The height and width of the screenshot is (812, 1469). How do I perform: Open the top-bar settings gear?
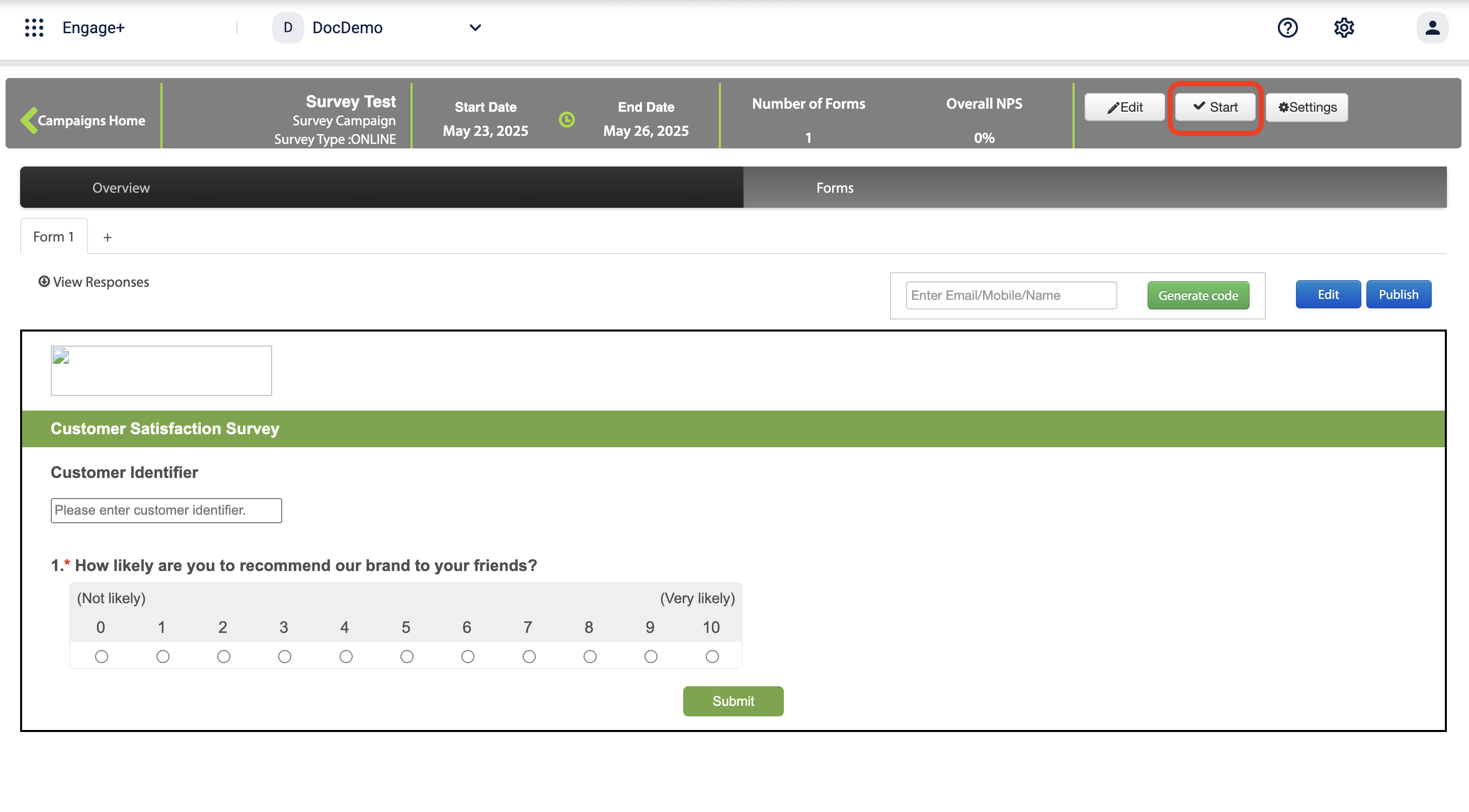coord(1344,27)
